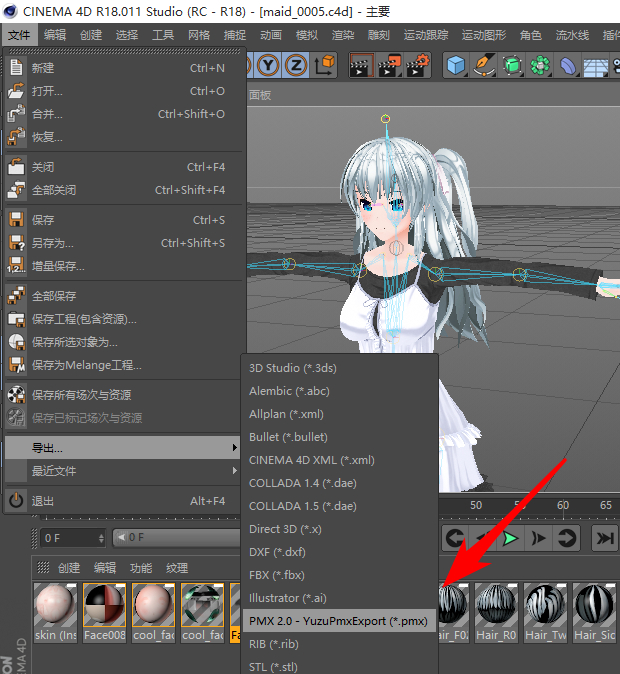Click the array modeling object icon

click(540, 65)
